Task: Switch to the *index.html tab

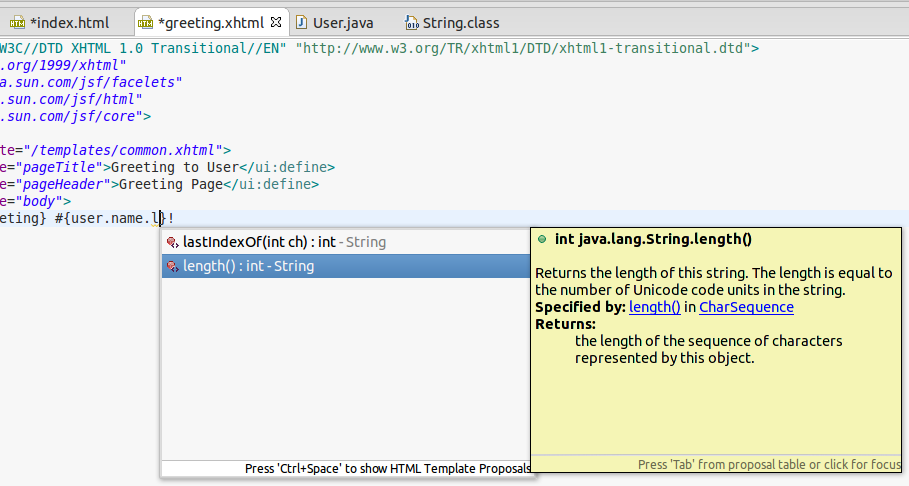Action: (x=69, y=22)
